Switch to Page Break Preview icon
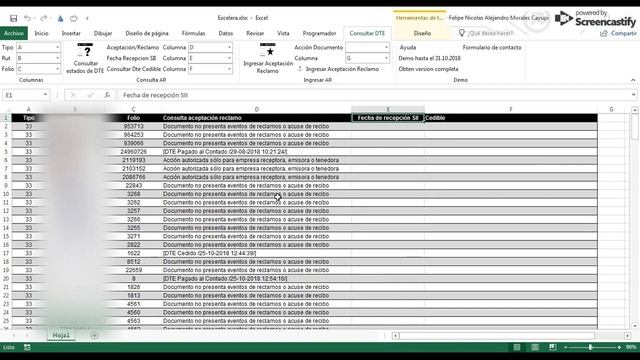The width and height of the screenshot is (640, 360). coord(552,347)
